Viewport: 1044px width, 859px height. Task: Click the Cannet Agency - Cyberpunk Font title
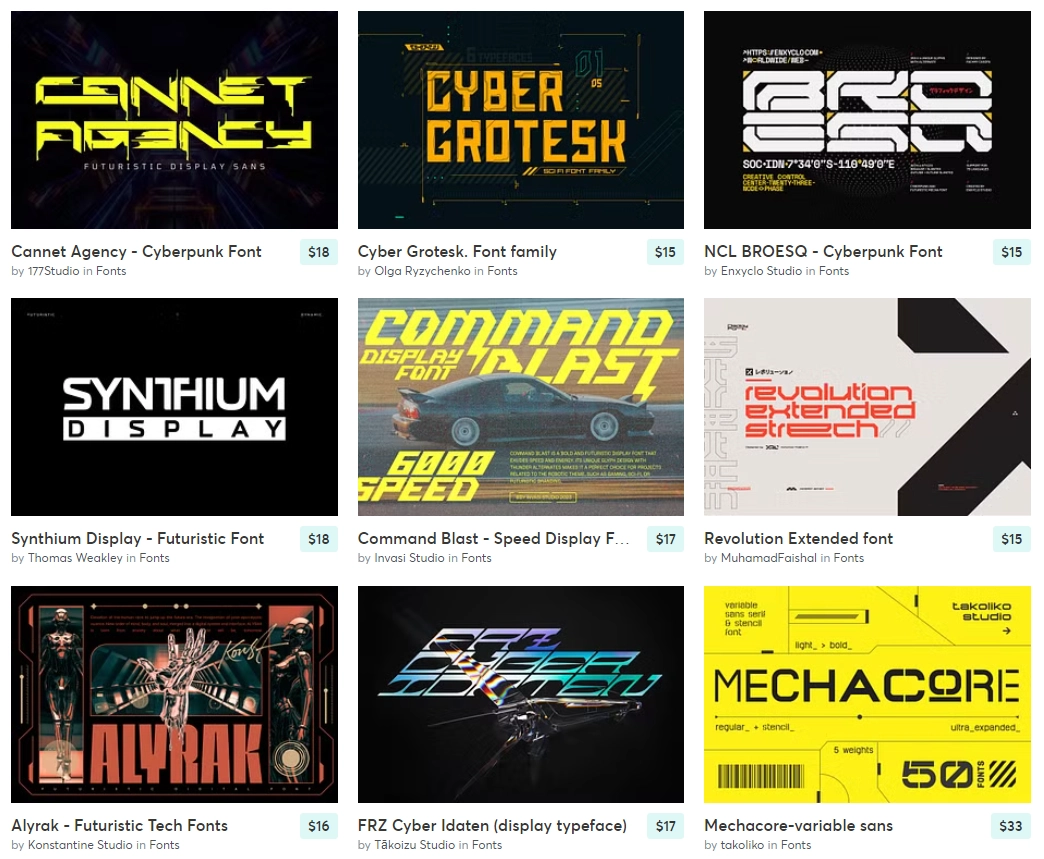tap(136, 252)
